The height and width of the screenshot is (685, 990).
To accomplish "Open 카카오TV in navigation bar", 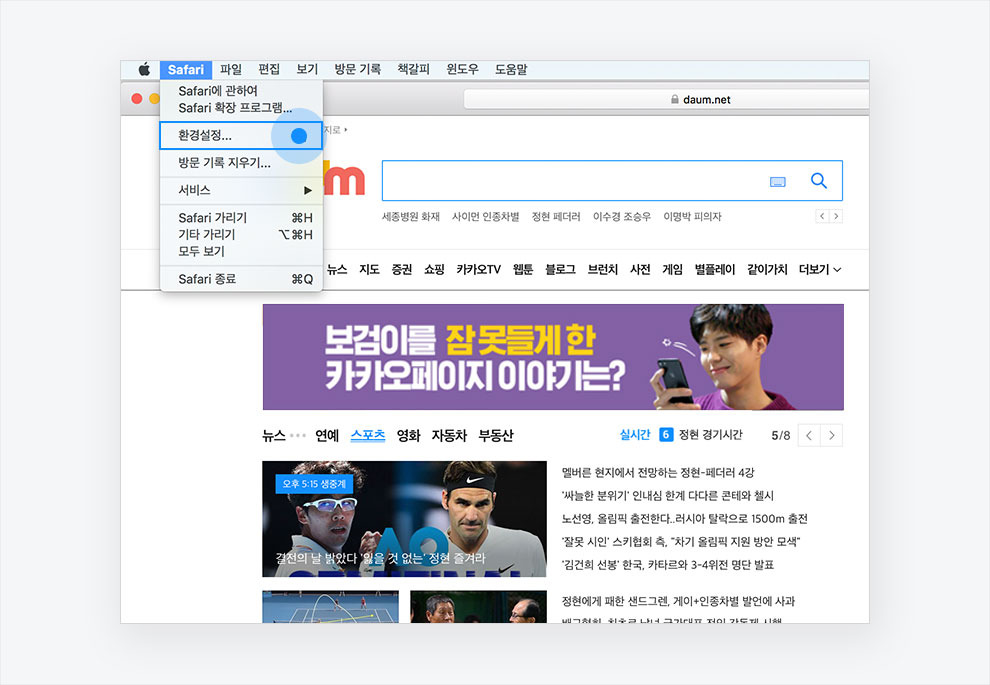I will (x=479, y=270).
